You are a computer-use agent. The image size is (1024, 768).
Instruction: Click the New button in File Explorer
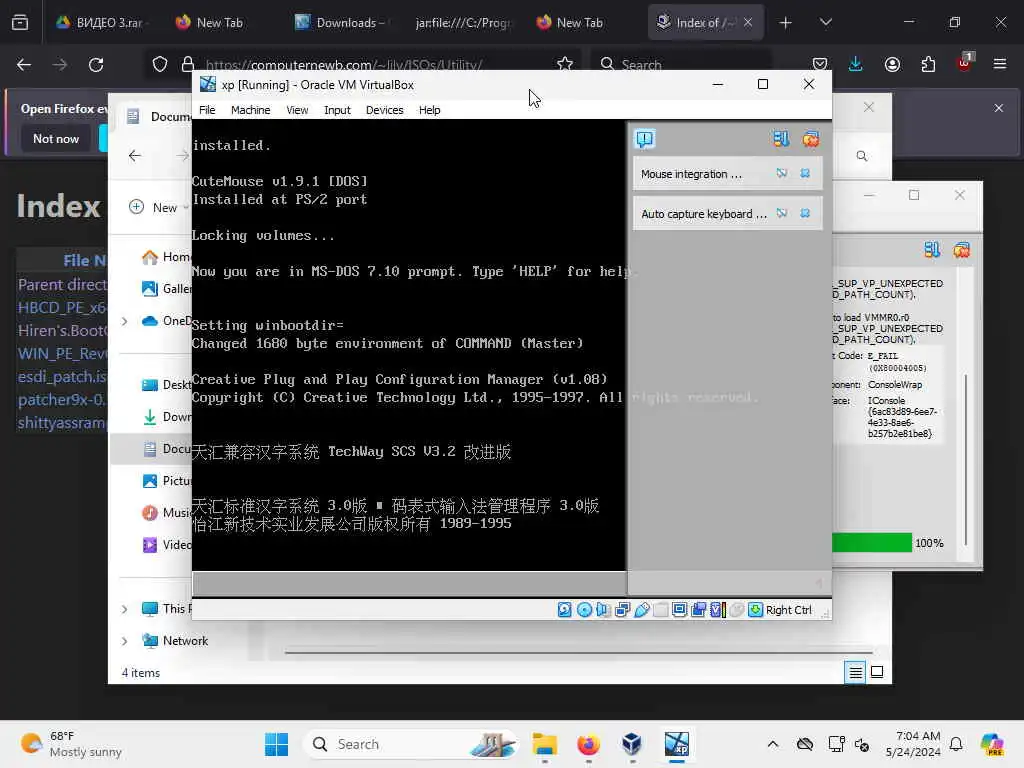coord(157,207)
